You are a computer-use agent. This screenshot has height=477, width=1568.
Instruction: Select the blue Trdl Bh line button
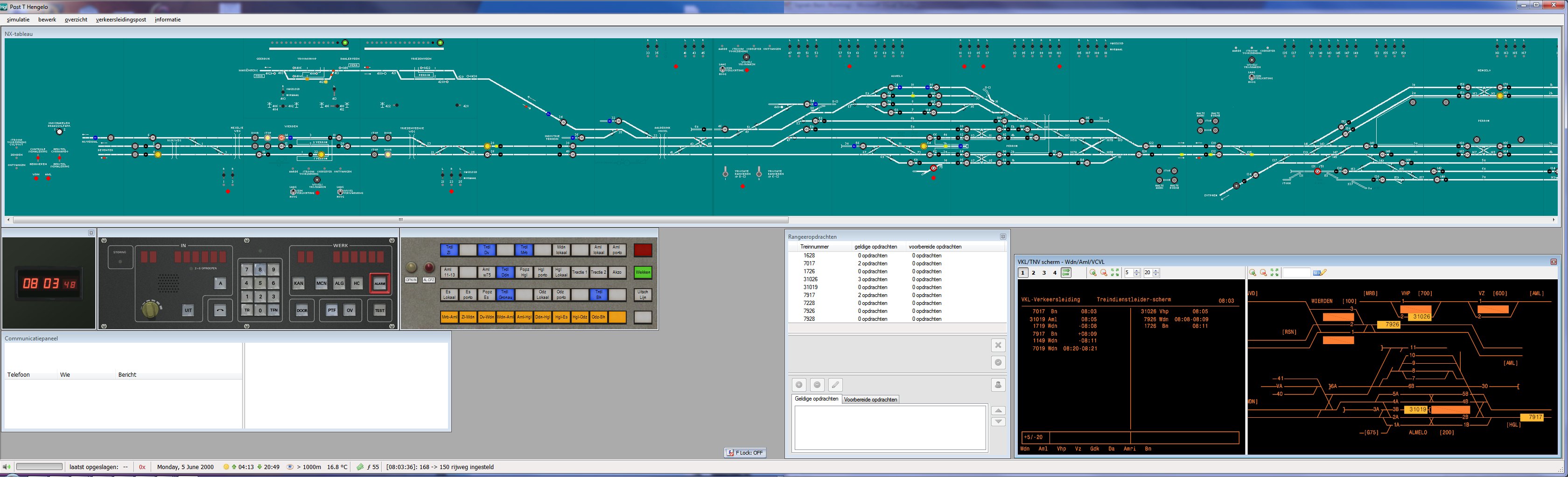[599, 295]
